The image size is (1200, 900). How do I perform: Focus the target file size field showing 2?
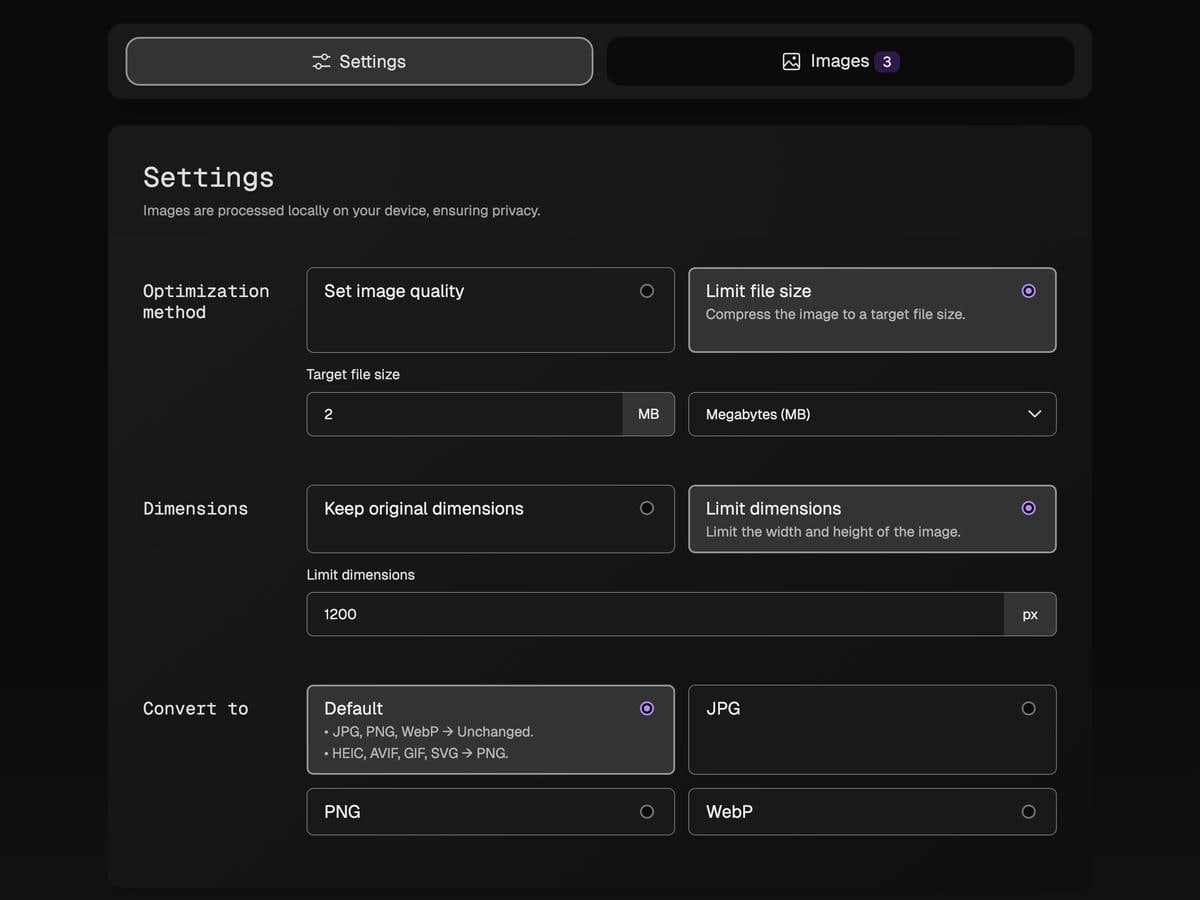(x=464, y=414)
